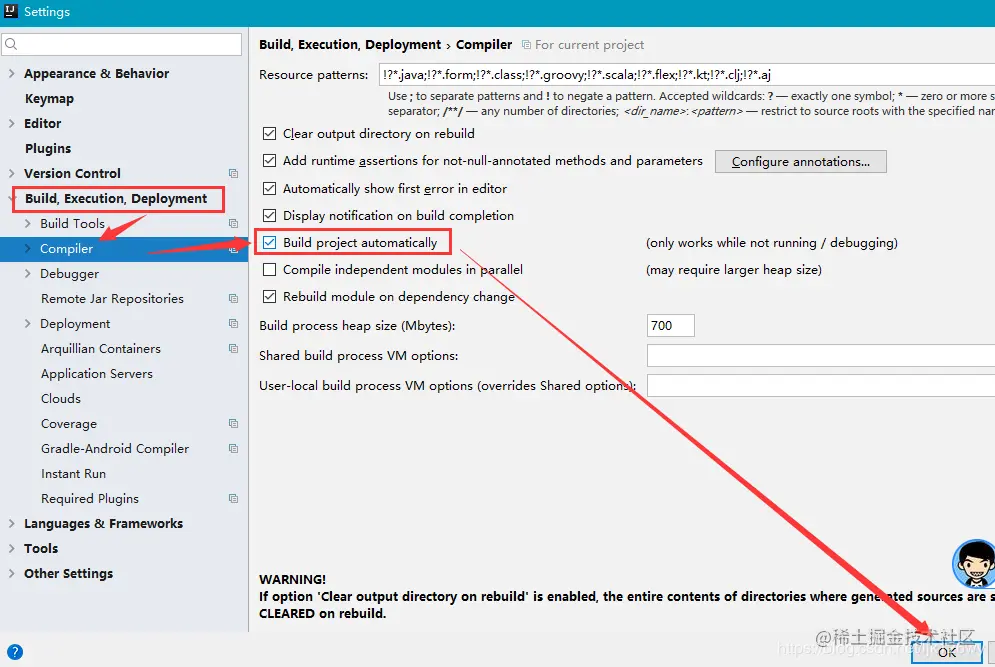Expand the Tools section
Image resolution: width=995 pixels, height=667 pixels.
pyautogui.click(x=11, y=548)
